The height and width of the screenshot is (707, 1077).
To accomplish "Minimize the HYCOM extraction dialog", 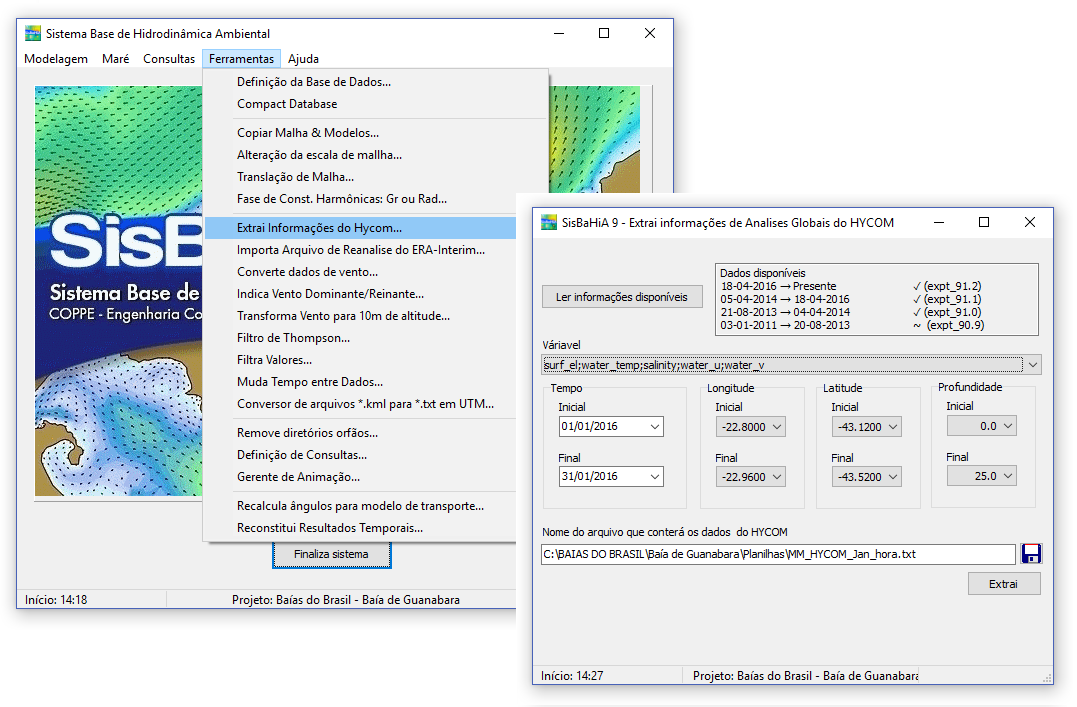I will coord(939,222).
